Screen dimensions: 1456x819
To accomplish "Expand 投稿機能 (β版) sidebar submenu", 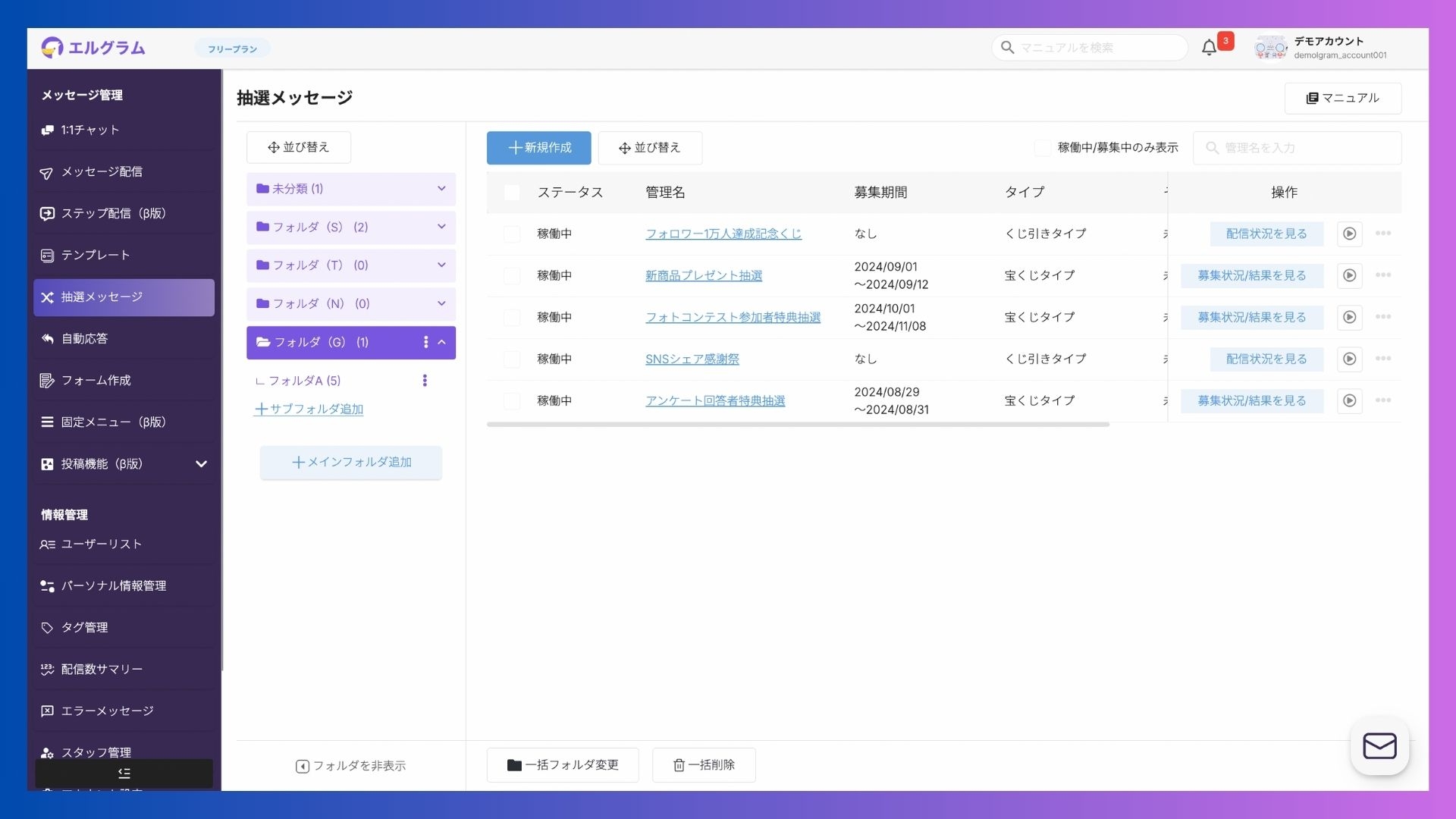I will coord(201,464).
